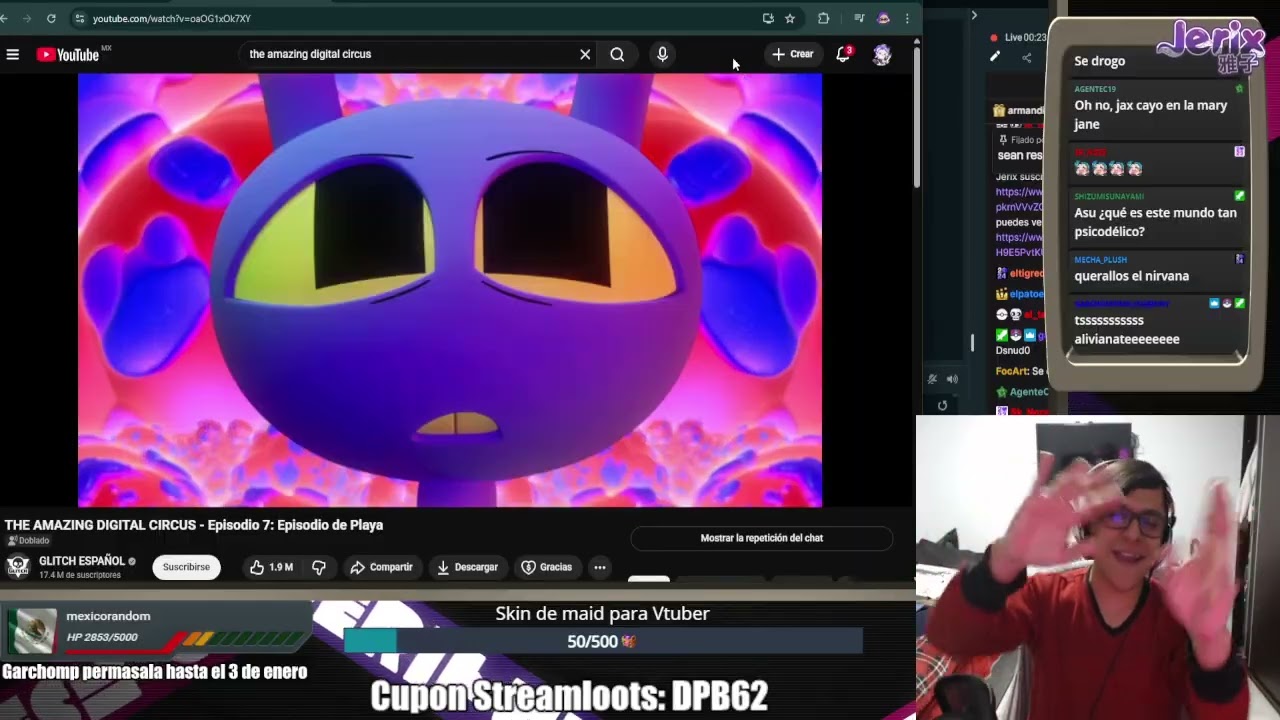Click the Doblado dubbed label
Image resolution: width=1280 pixels, height=720 pixels.
[28, 541]
